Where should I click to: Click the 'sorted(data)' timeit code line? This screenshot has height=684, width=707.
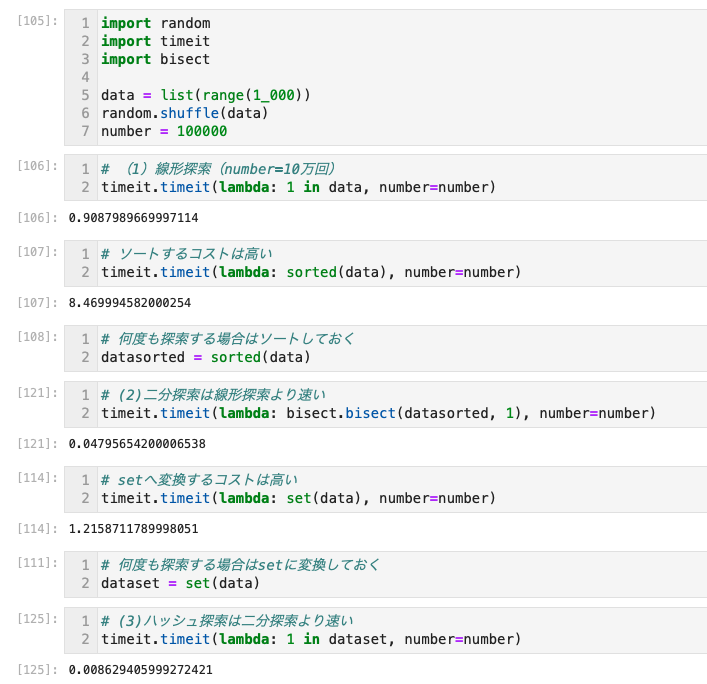[x=311, y=272]
